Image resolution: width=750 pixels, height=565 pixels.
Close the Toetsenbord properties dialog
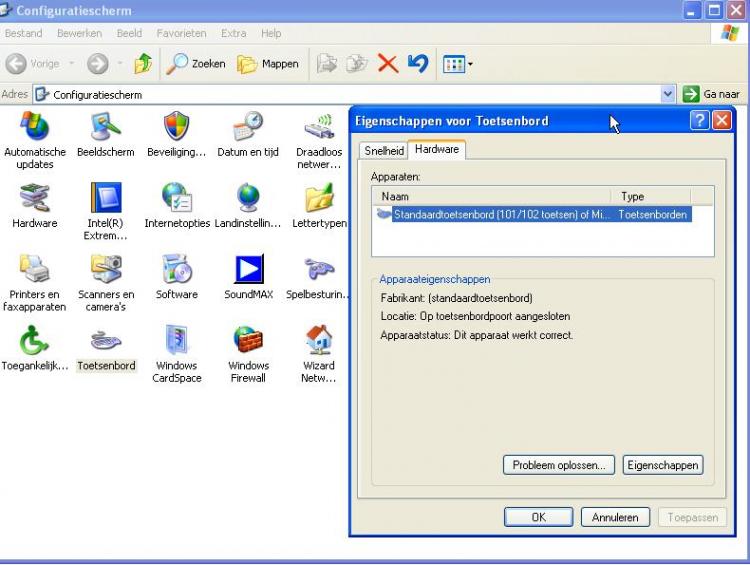click(722, 120)
